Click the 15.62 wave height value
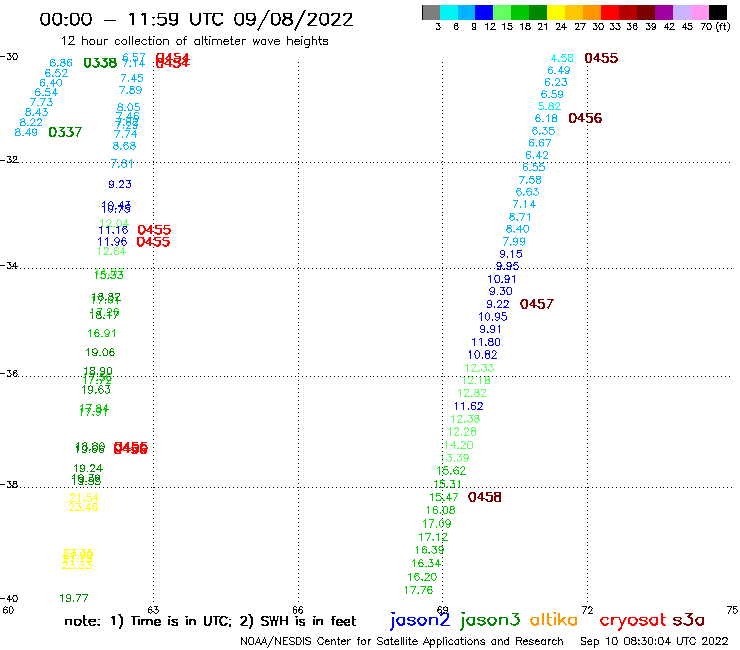The width and height of the screenshot is (740, 650). pos(451,471)
